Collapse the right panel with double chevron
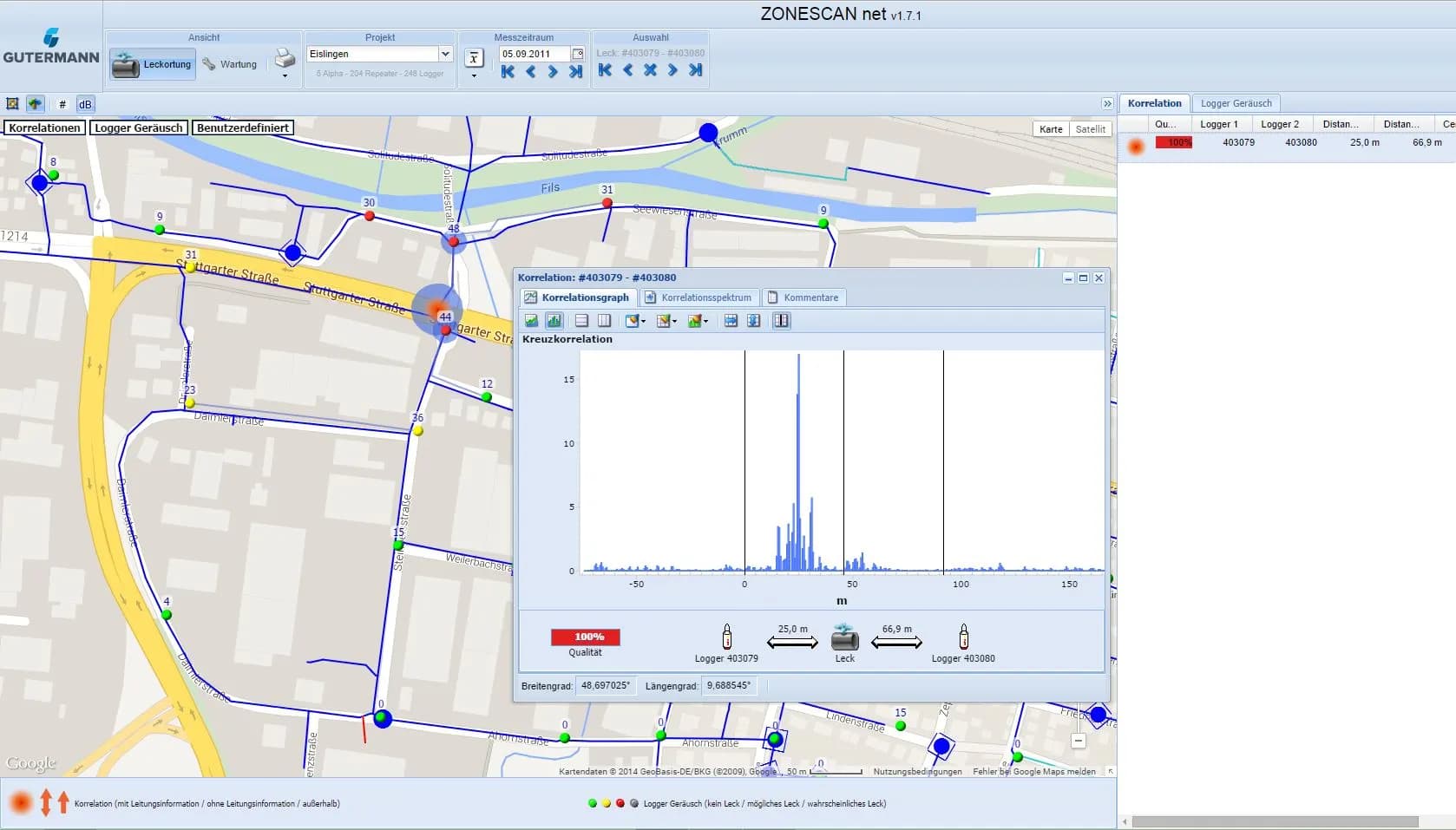Image resolution: width=1456 pixels, height=830 pixels. coord(1107,103)
